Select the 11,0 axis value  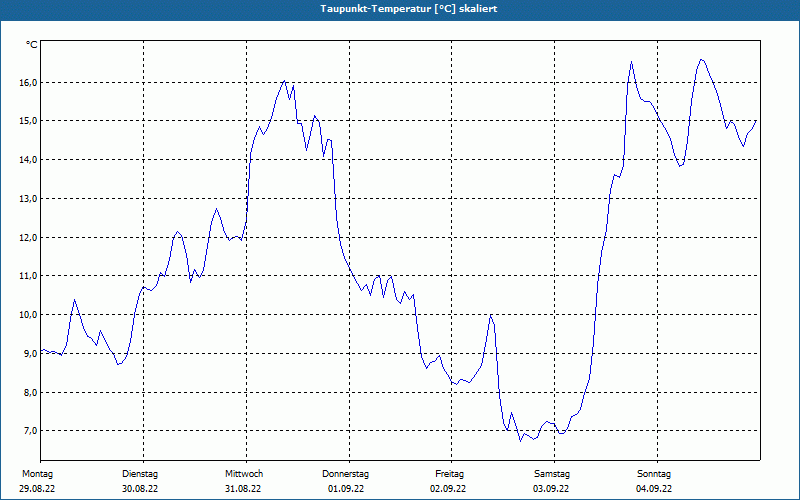click(28, 276)
